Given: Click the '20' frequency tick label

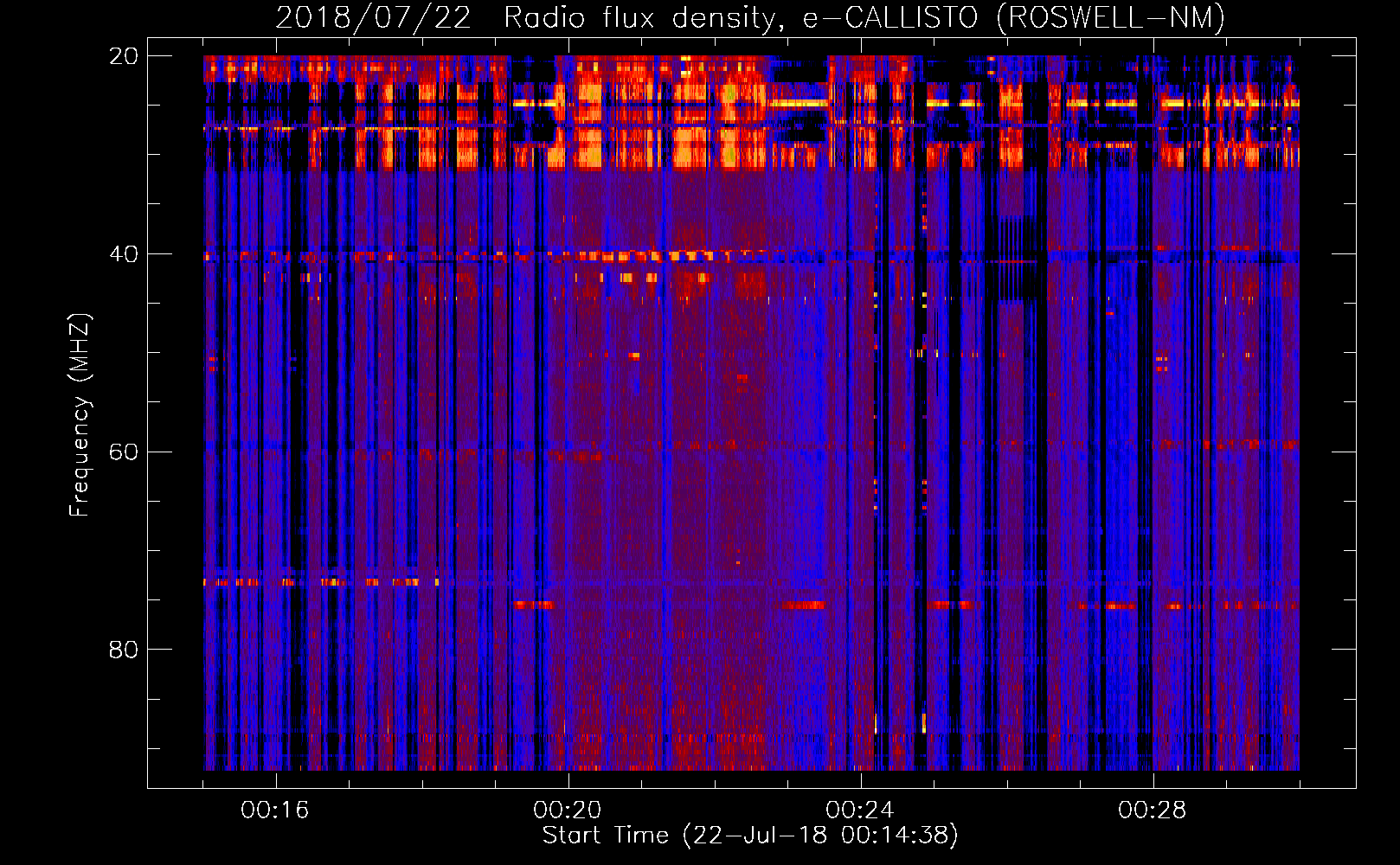Looking at the screenshot, I should click(x=124, y=56).
